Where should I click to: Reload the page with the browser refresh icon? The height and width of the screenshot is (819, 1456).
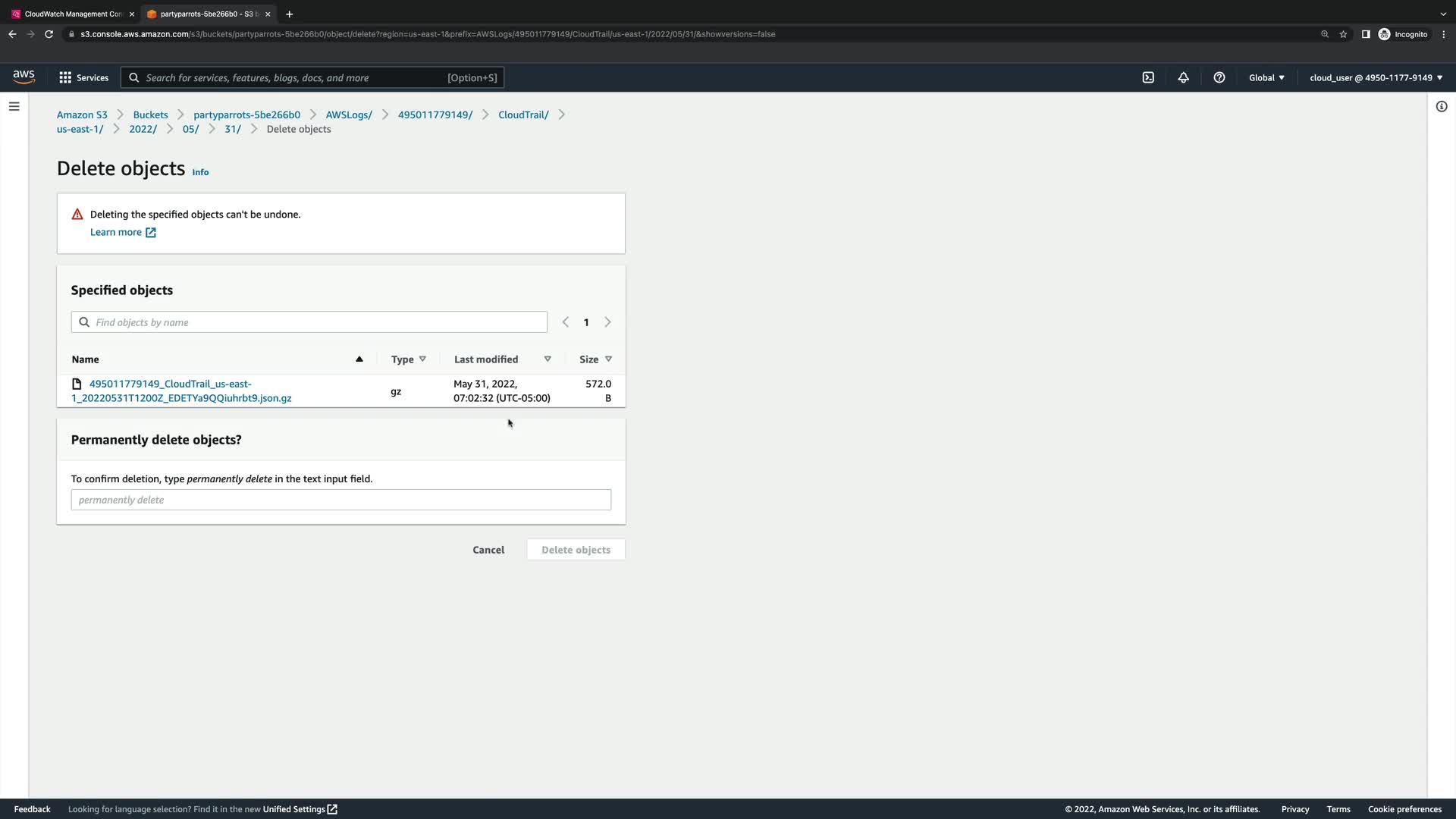point(49,34)
